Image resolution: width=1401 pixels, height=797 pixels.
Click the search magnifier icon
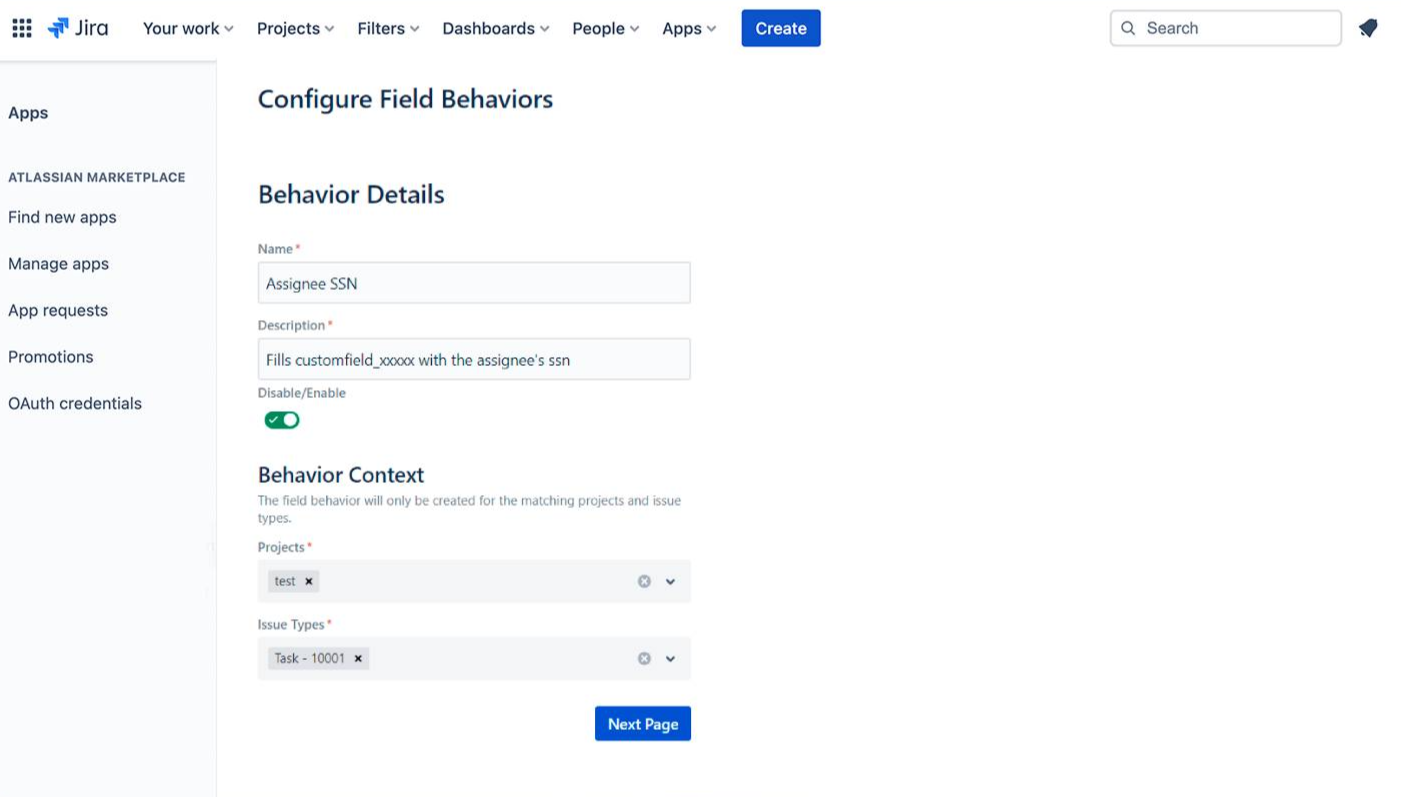point(1128,28)
